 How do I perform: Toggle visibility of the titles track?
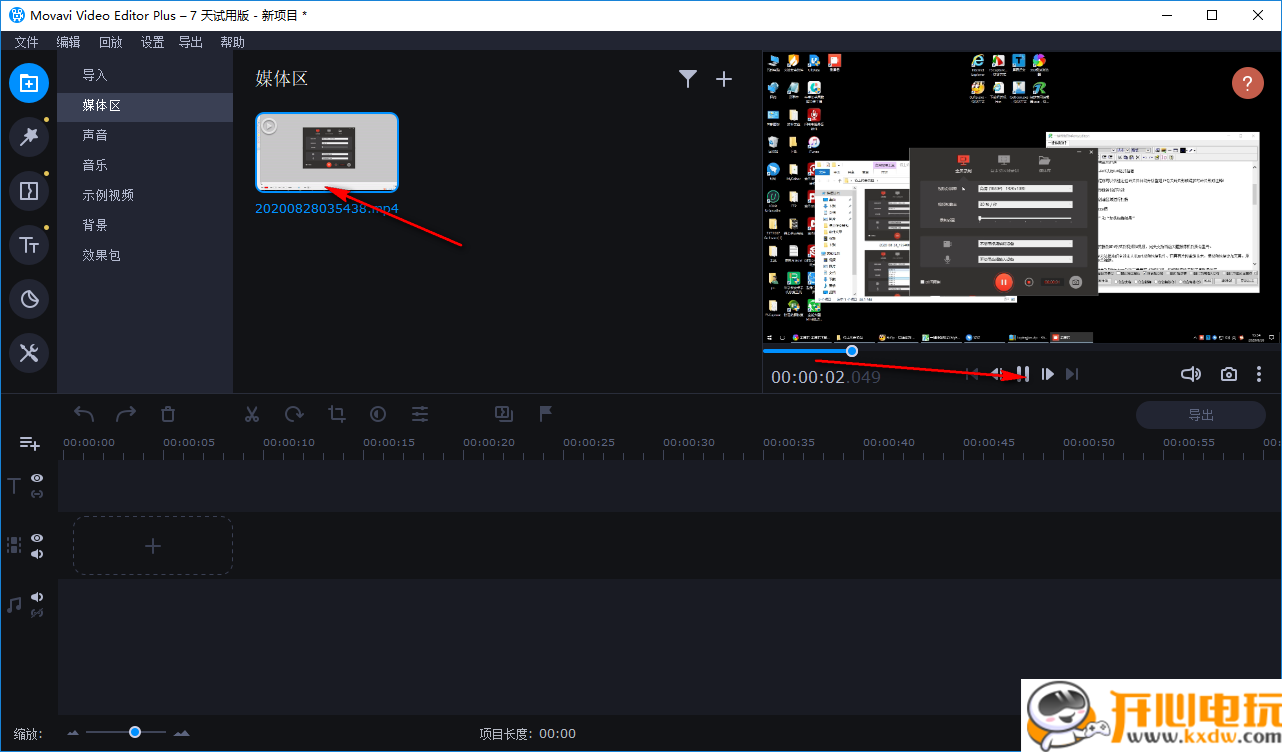coord(37,479)
